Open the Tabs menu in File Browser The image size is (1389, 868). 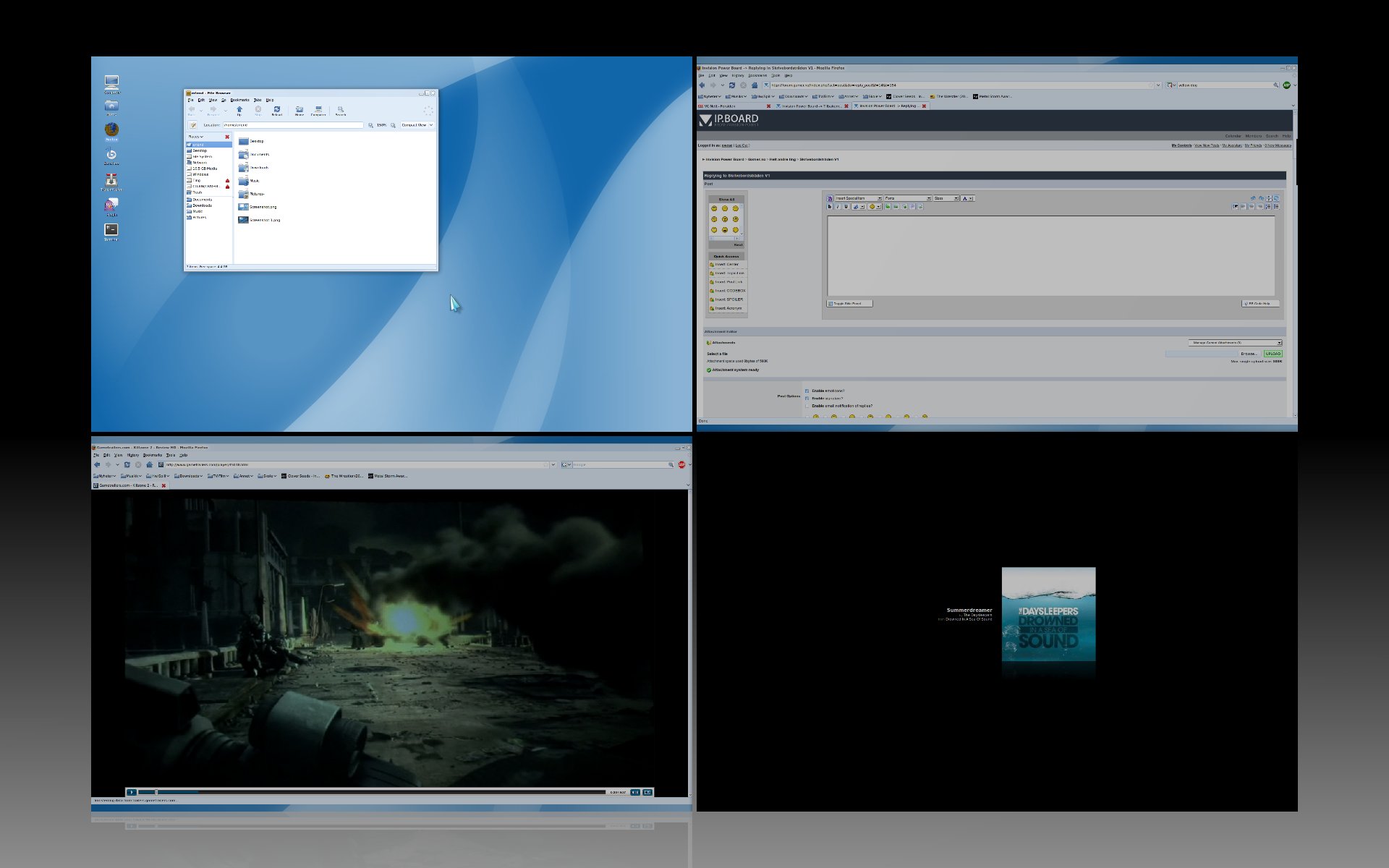tap(257, 100)
